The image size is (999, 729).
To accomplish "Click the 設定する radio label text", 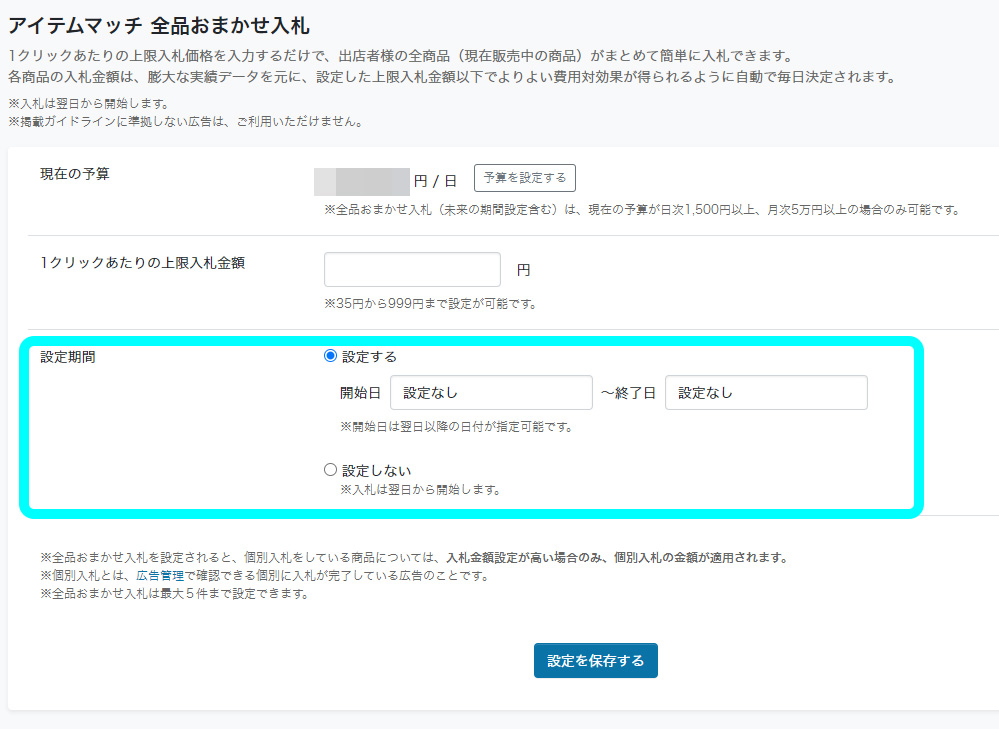I will 370,357.
